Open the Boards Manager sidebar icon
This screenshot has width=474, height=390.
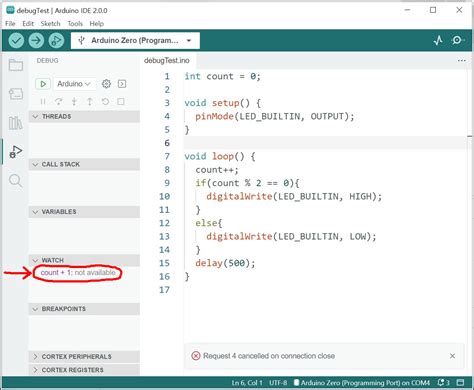(x=16, y=94)
